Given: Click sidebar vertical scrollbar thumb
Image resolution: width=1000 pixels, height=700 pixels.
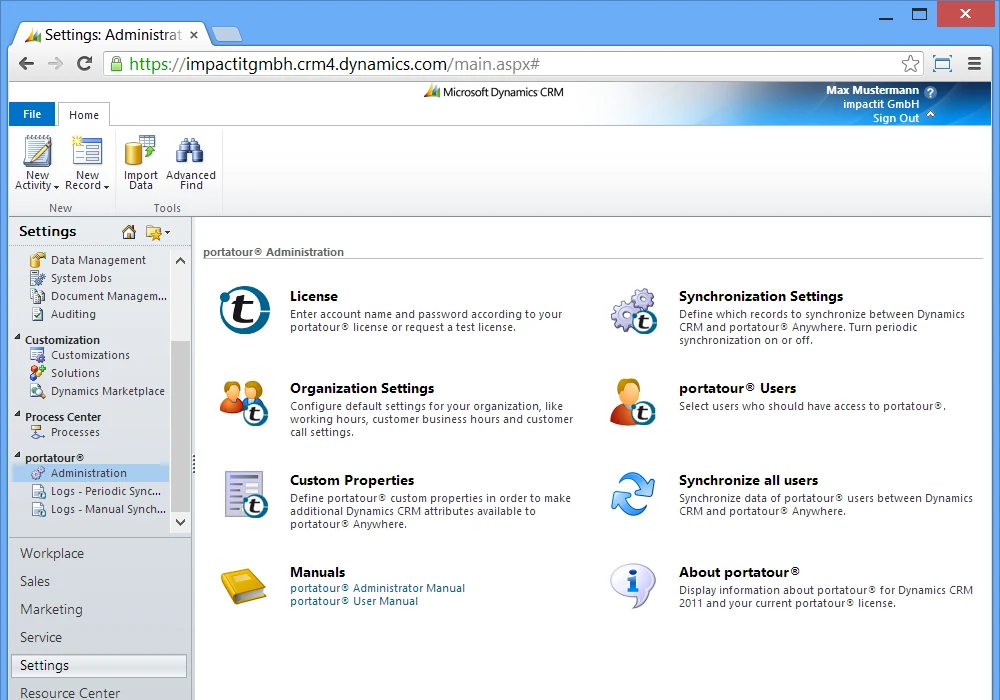Looking at the screenshot, I should tap(180, 426).
